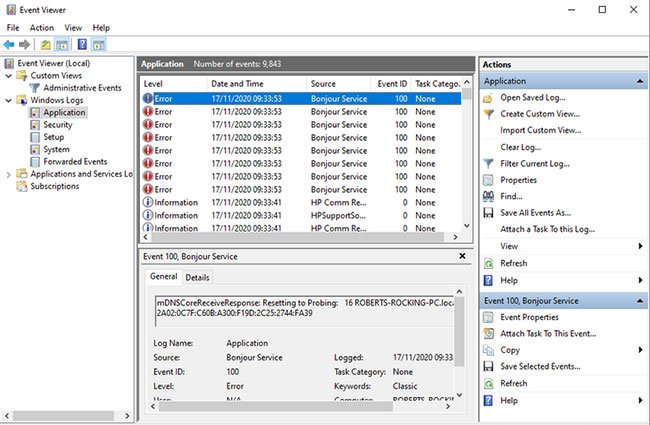Sort by the Level column header
Screen dimensions: 650x425
(x=174, y=84)
